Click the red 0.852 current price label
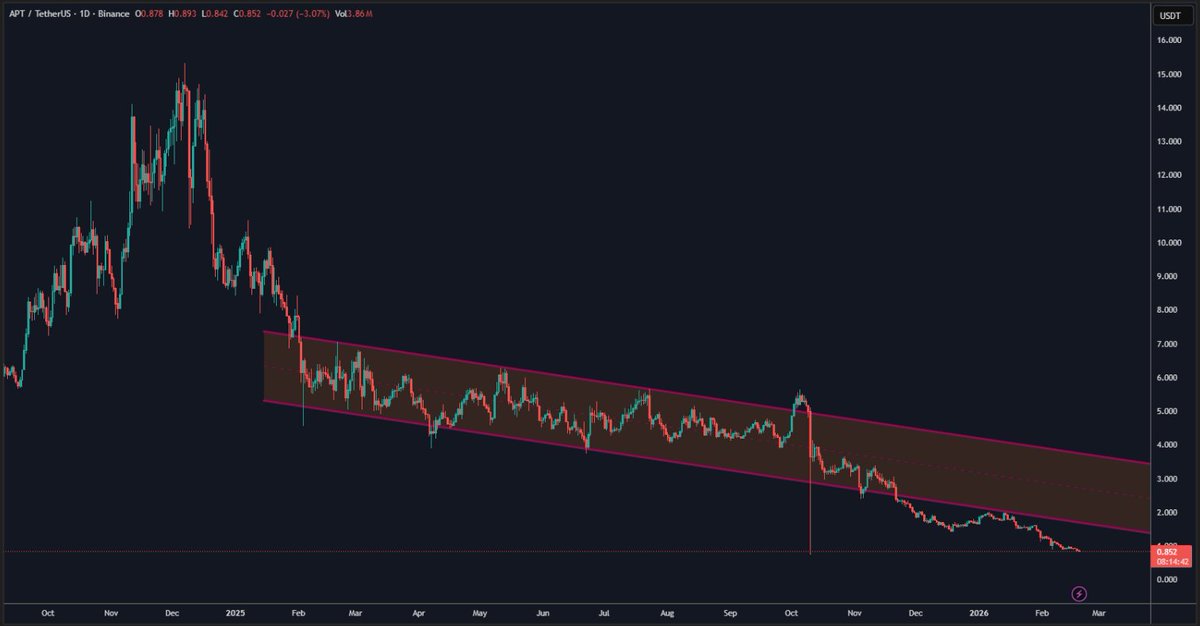This screenshot has width=1200, height=626. 1167,551
